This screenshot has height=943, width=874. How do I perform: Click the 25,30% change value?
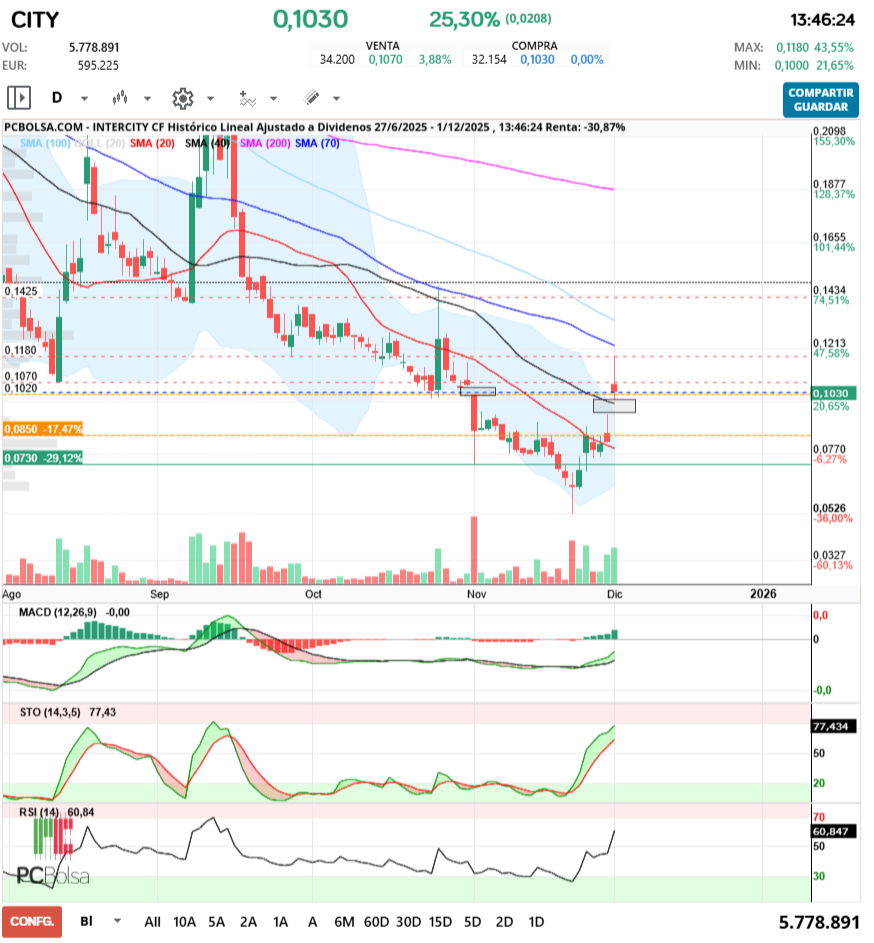464,20
